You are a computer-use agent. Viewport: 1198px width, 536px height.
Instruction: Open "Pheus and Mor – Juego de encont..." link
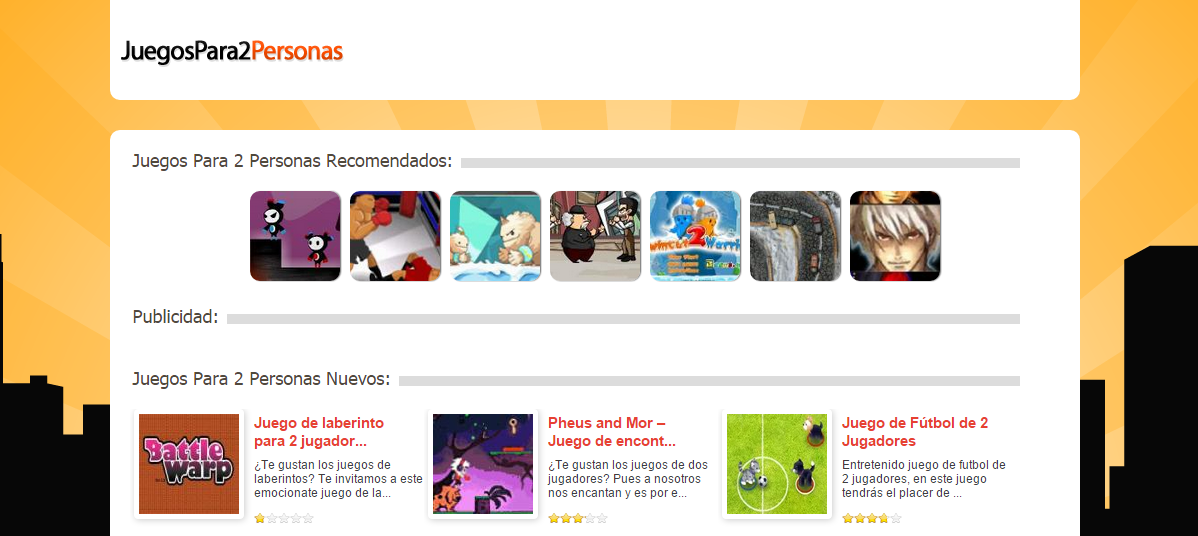(x=612, y=432)
